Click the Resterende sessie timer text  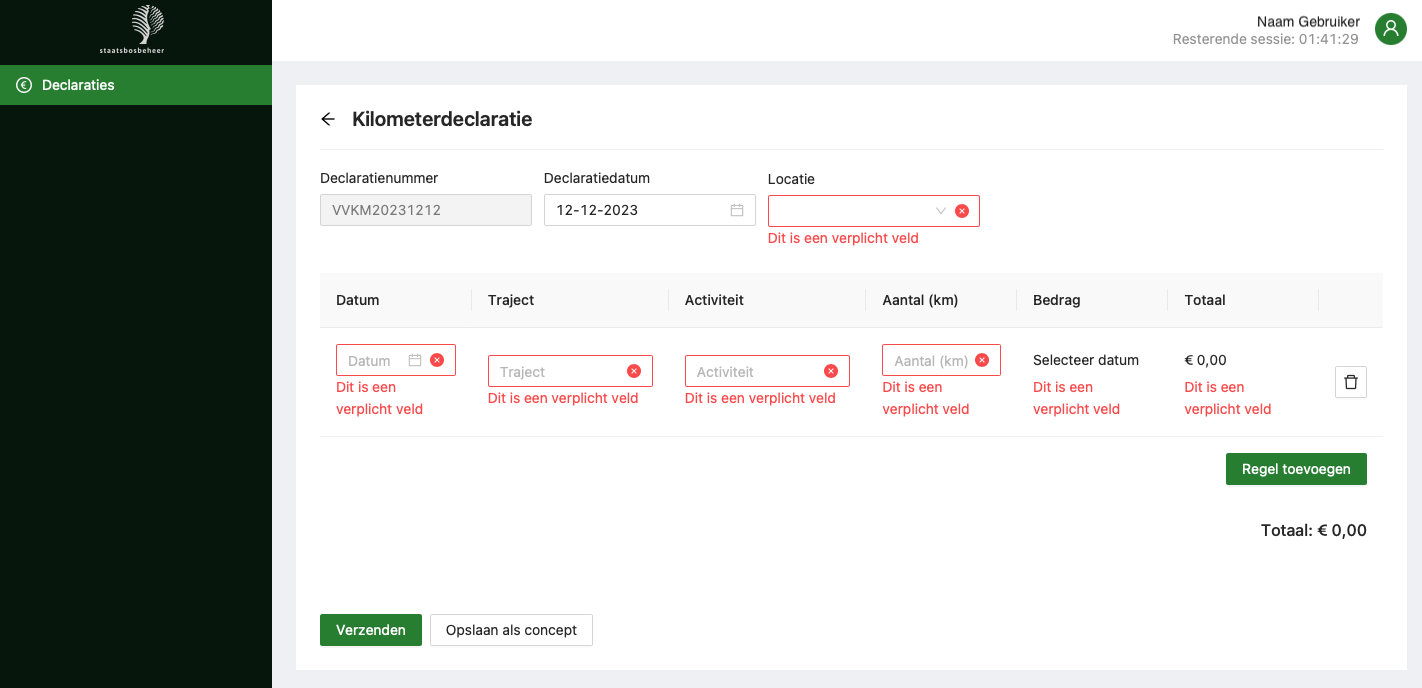[1266, 39]
